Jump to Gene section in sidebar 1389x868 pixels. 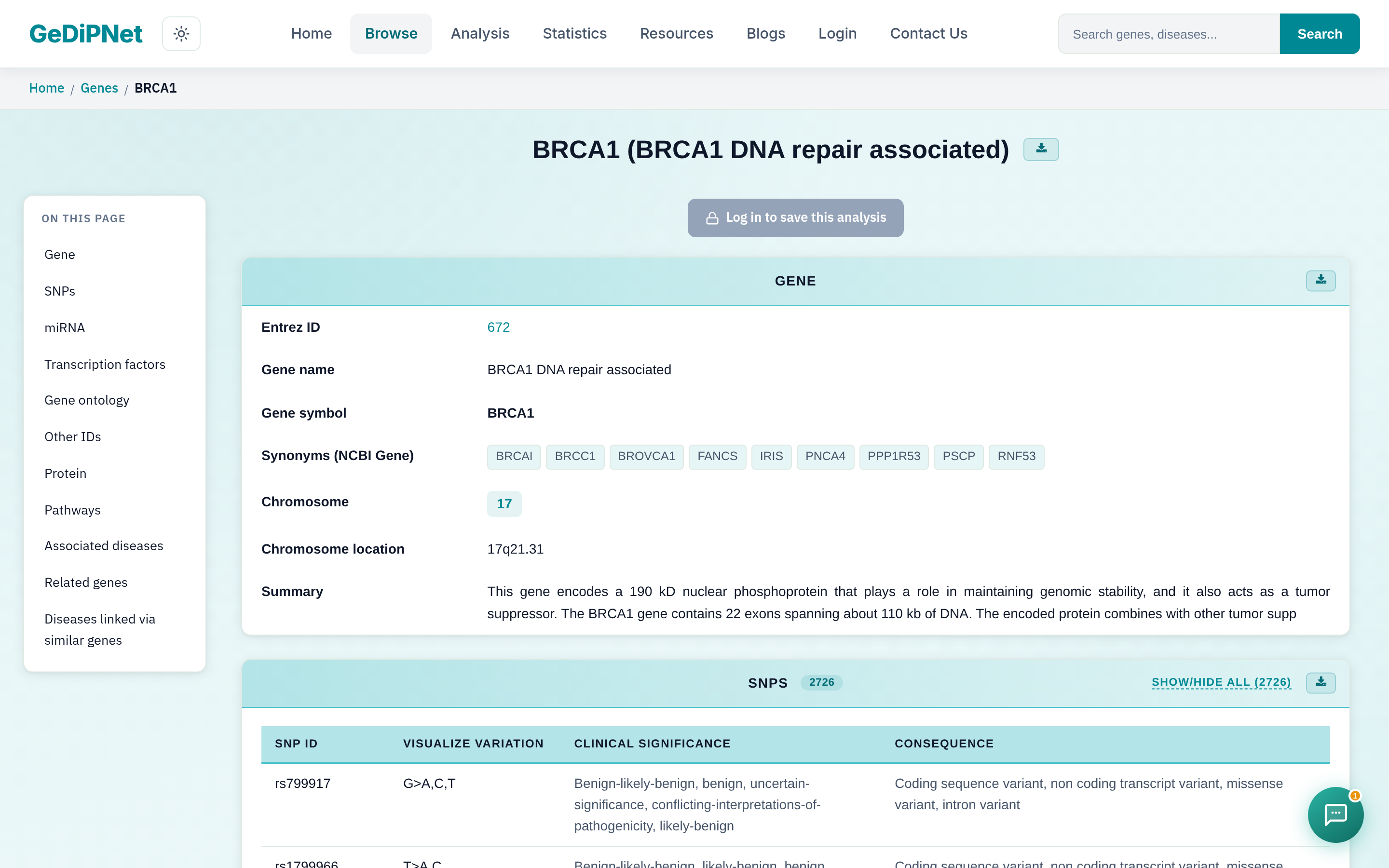coord(114,255)
